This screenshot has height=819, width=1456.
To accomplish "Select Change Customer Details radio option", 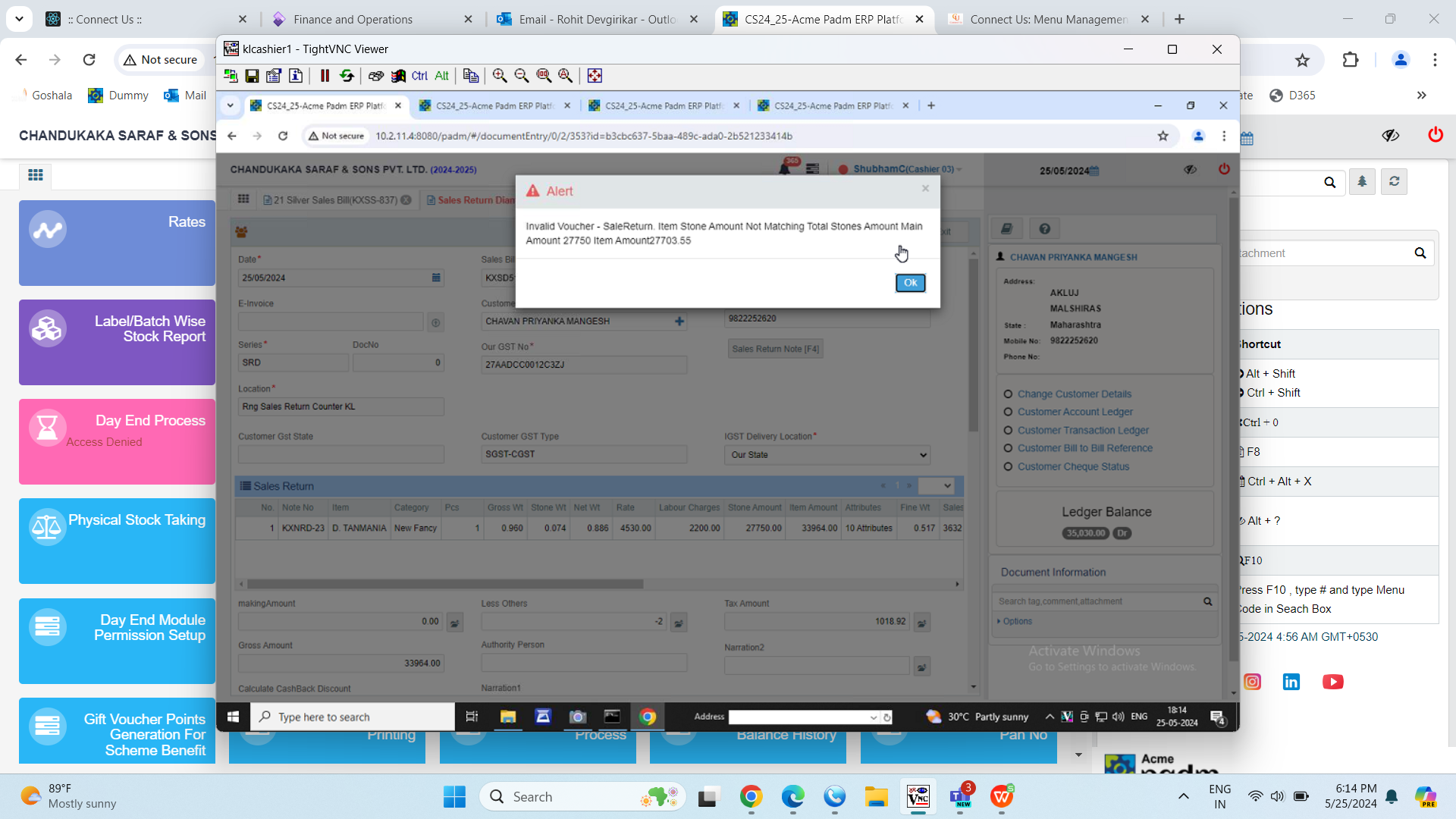I will coord(1008,394).
